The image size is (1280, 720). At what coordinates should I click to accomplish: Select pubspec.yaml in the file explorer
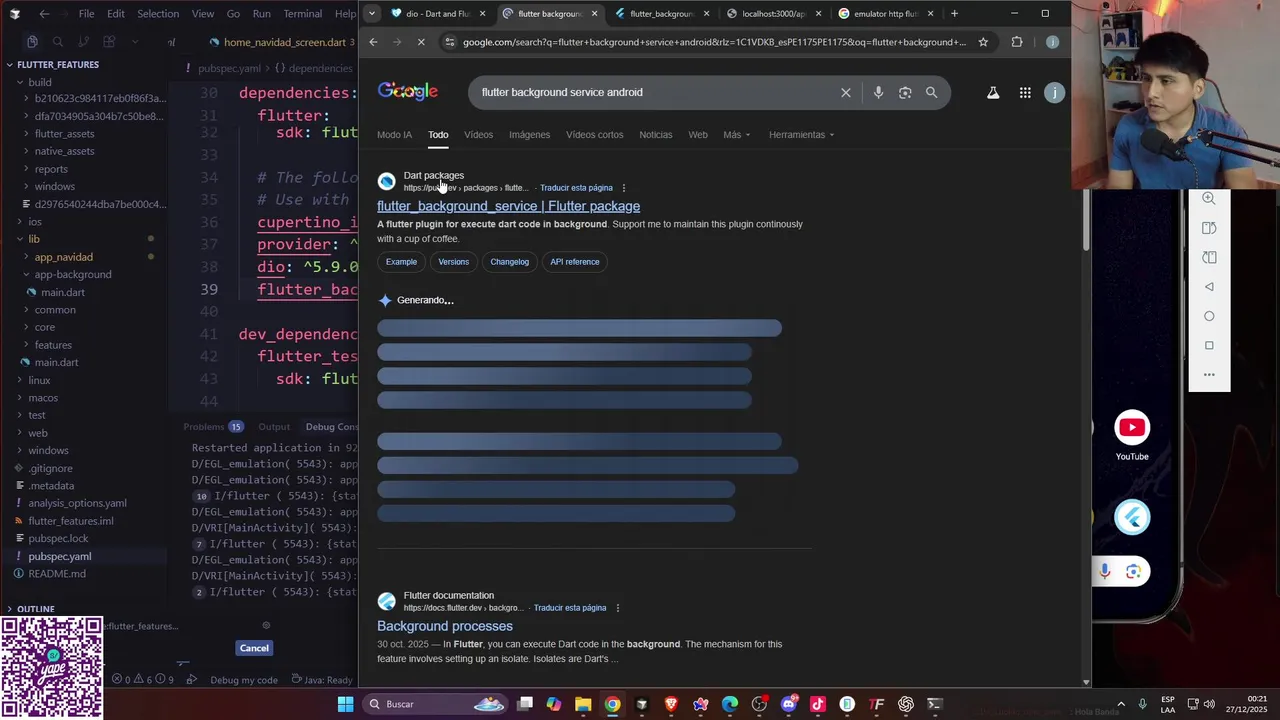[x=60, y=556]
